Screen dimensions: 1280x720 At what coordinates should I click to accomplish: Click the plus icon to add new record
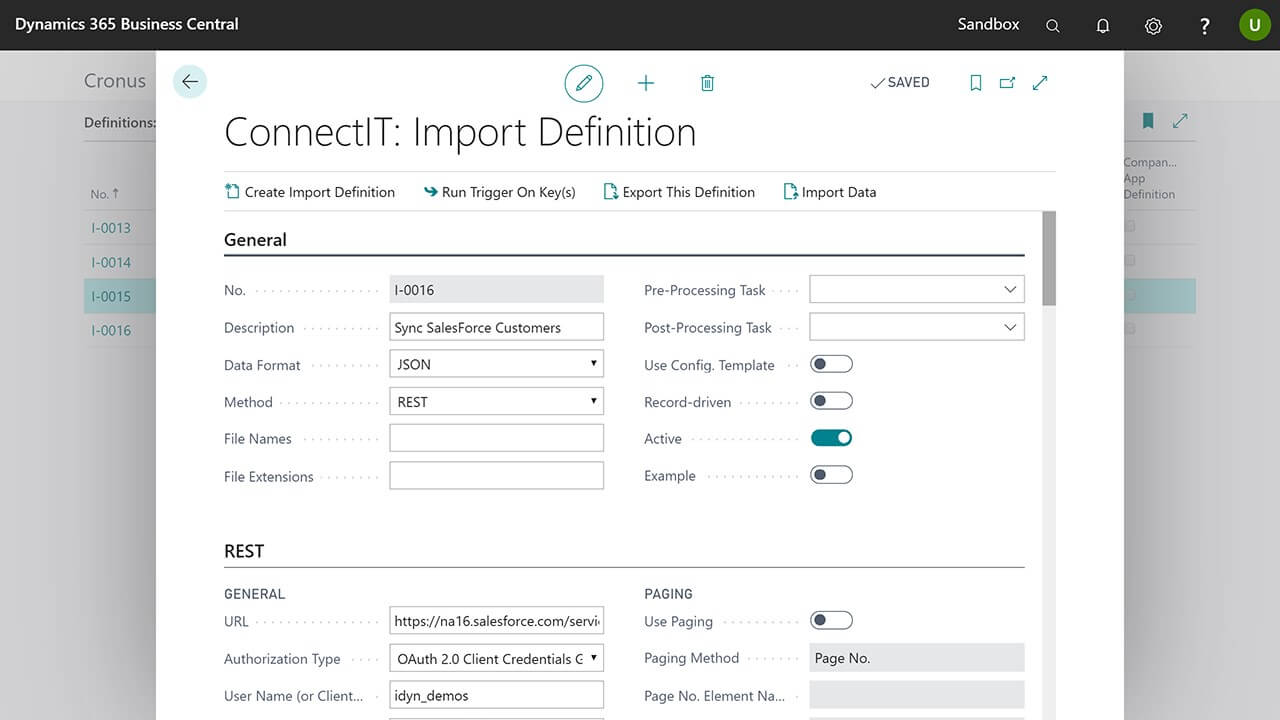click(646, 83)
